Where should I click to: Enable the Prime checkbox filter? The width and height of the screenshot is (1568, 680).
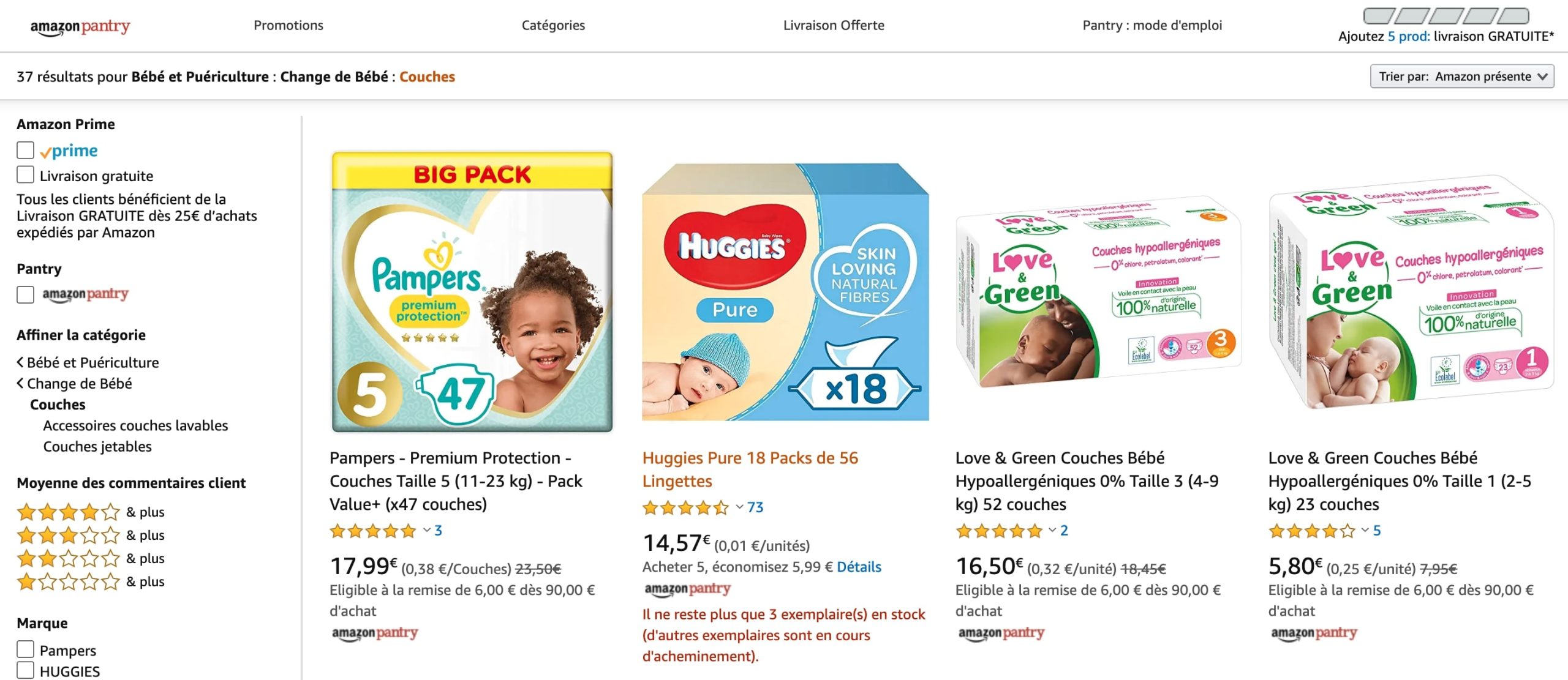25,150
